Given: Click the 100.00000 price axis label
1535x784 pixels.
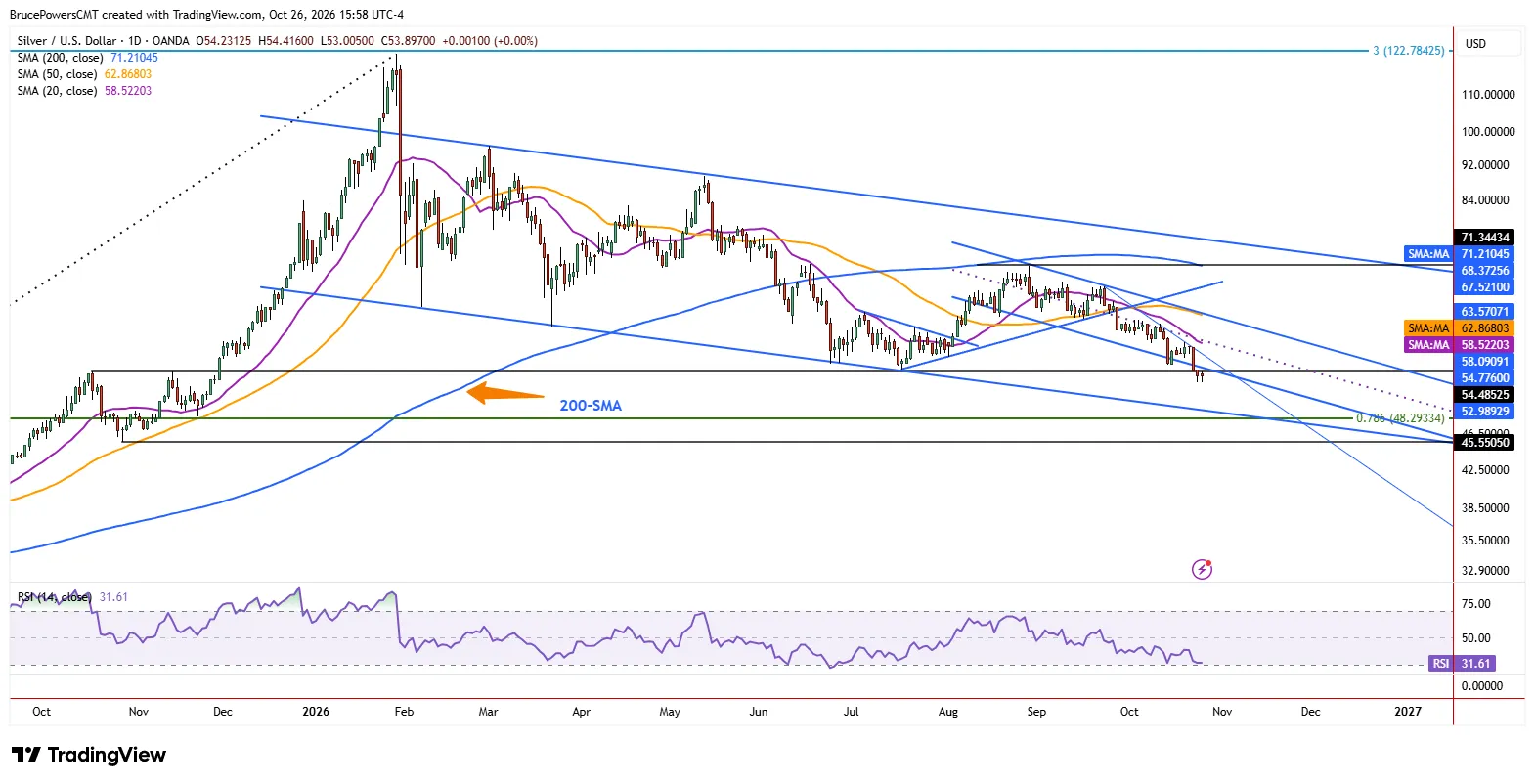Looking at the screenshot, I should click(x=1488, y=132).
